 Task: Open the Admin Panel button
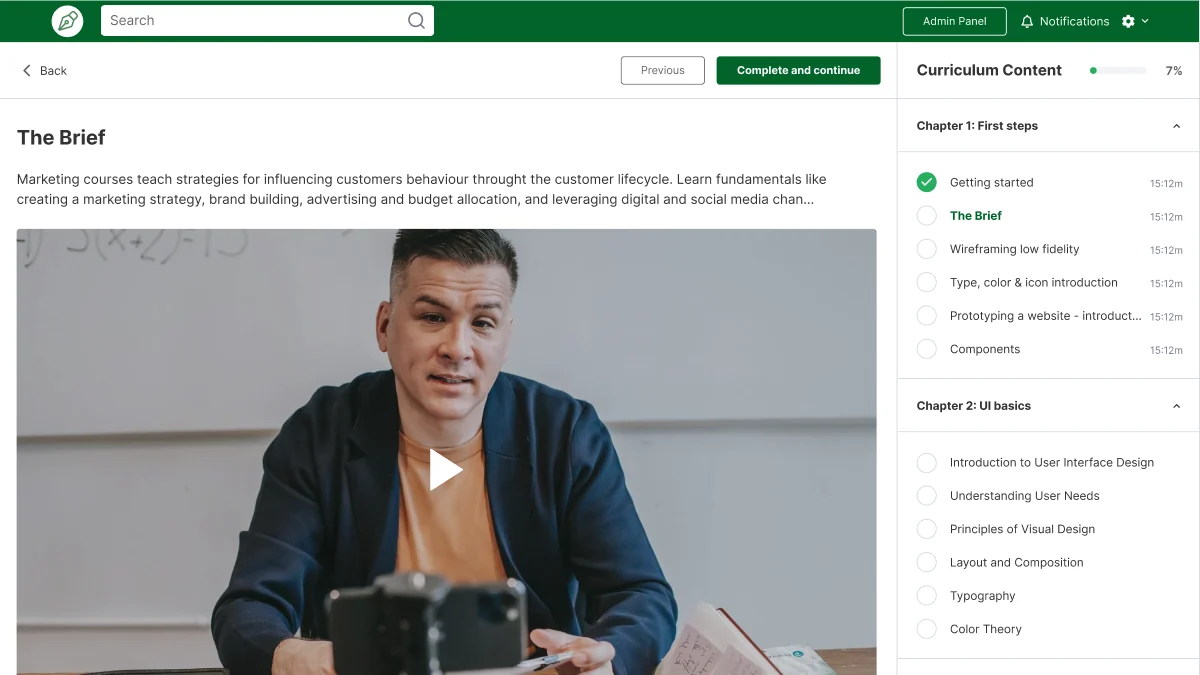pyautogui.click(x=954, y=21)
